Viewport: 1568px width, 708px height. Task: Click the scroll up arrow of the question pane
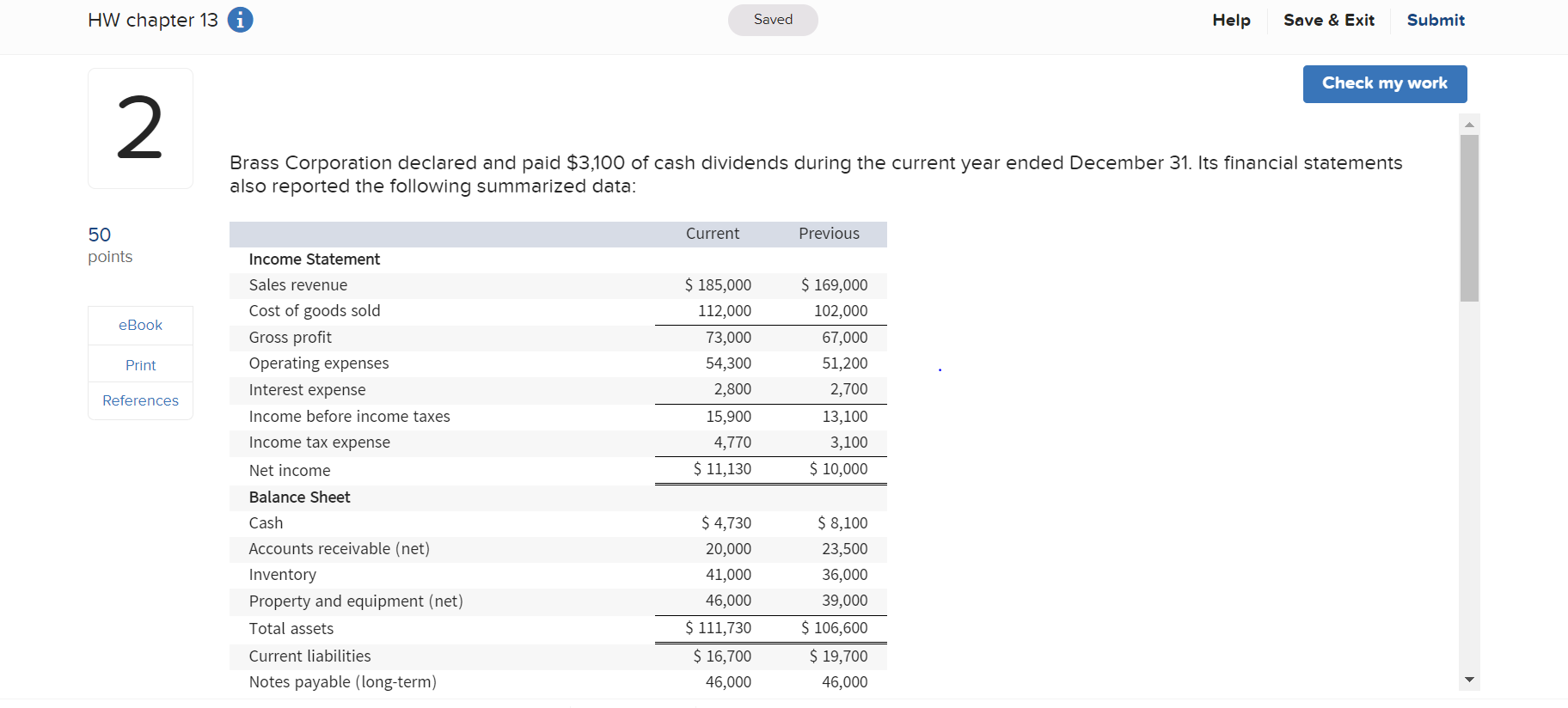click(x=1469, y=125)
